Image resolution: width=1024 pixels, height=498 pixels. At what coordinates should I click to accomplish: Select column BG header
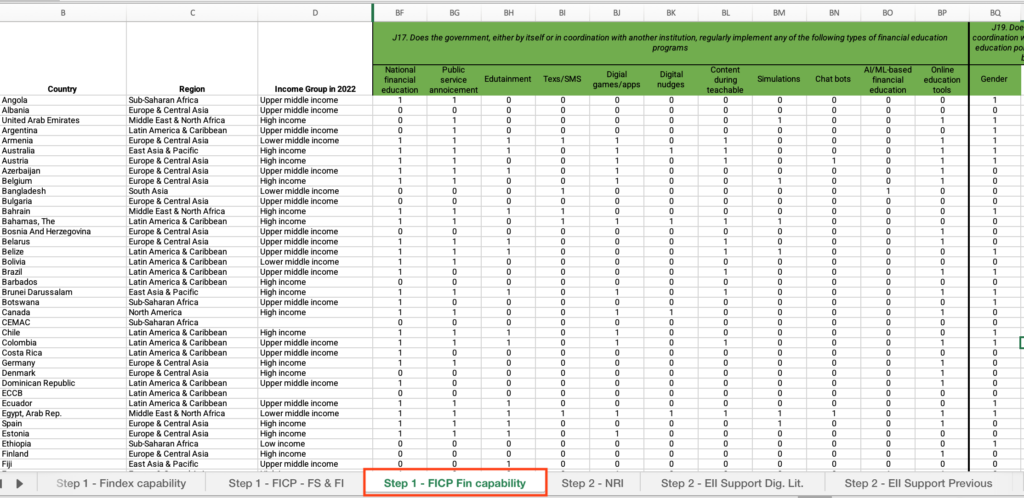coord(454,12)
